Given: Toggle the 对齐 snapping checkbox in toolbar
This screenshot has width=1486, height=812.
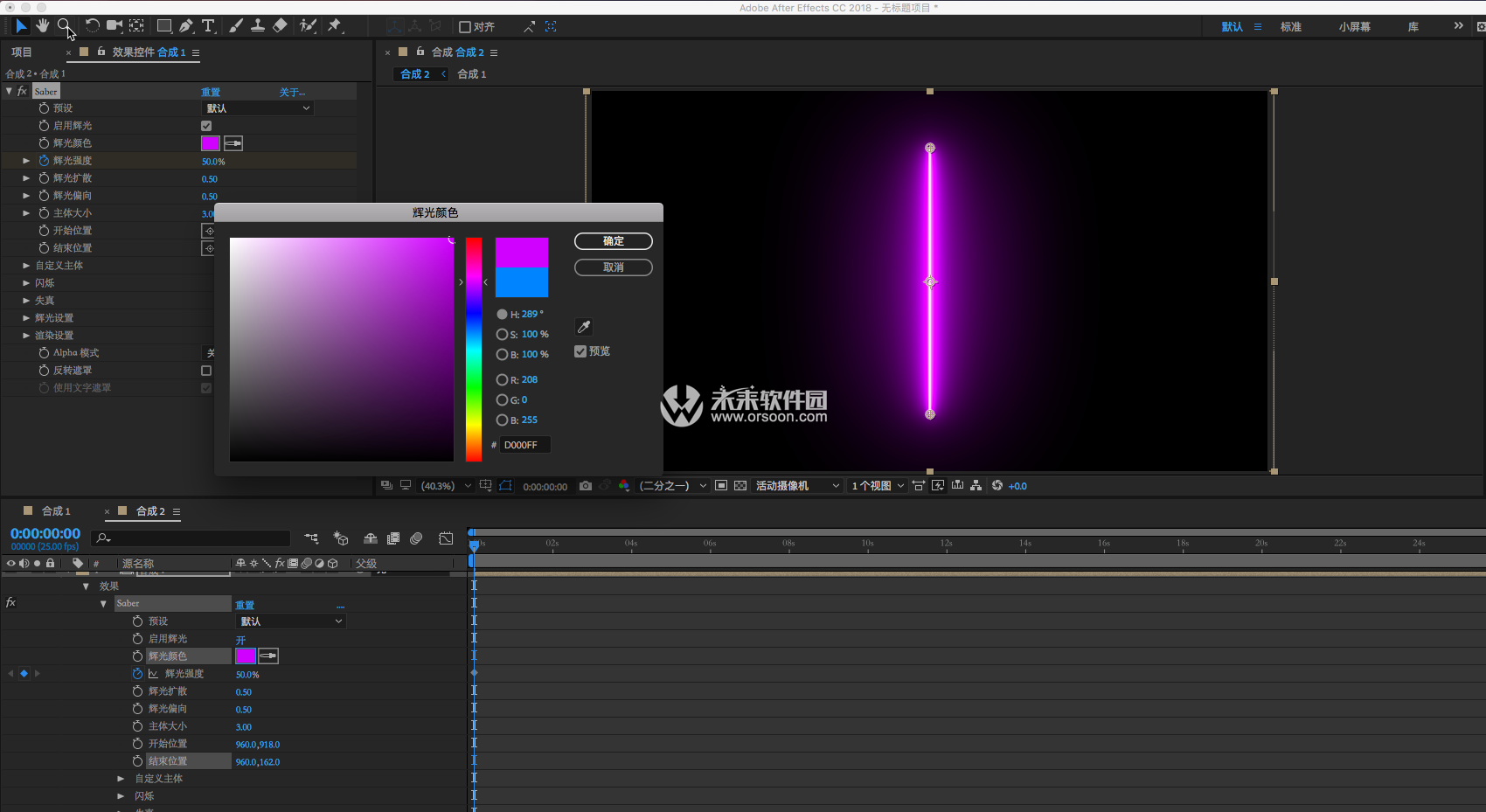Looking at the screenshot, I should [x=465, y=27].
